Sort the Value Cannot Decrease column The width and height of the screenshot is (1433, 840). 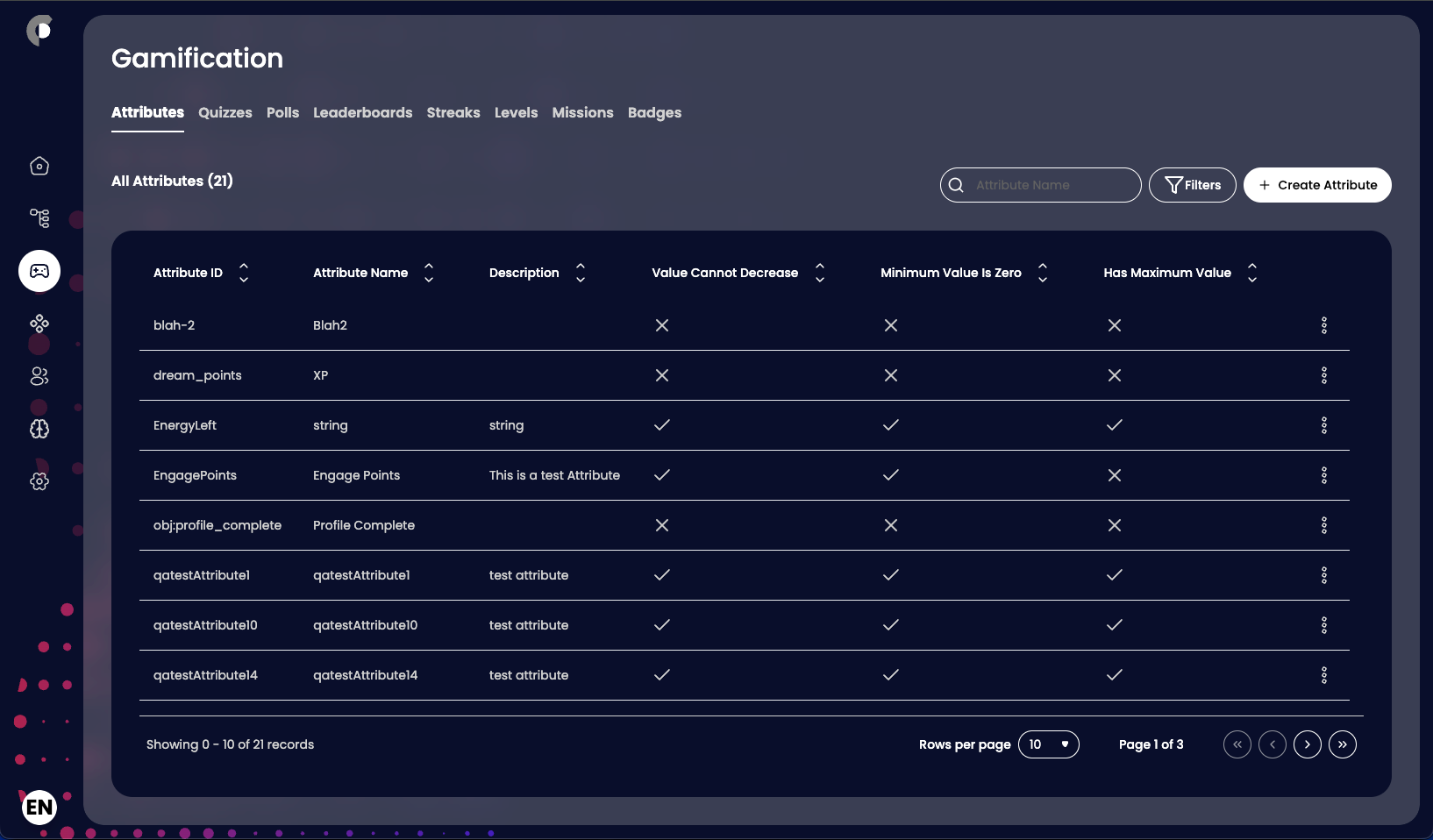click(819, 273)
